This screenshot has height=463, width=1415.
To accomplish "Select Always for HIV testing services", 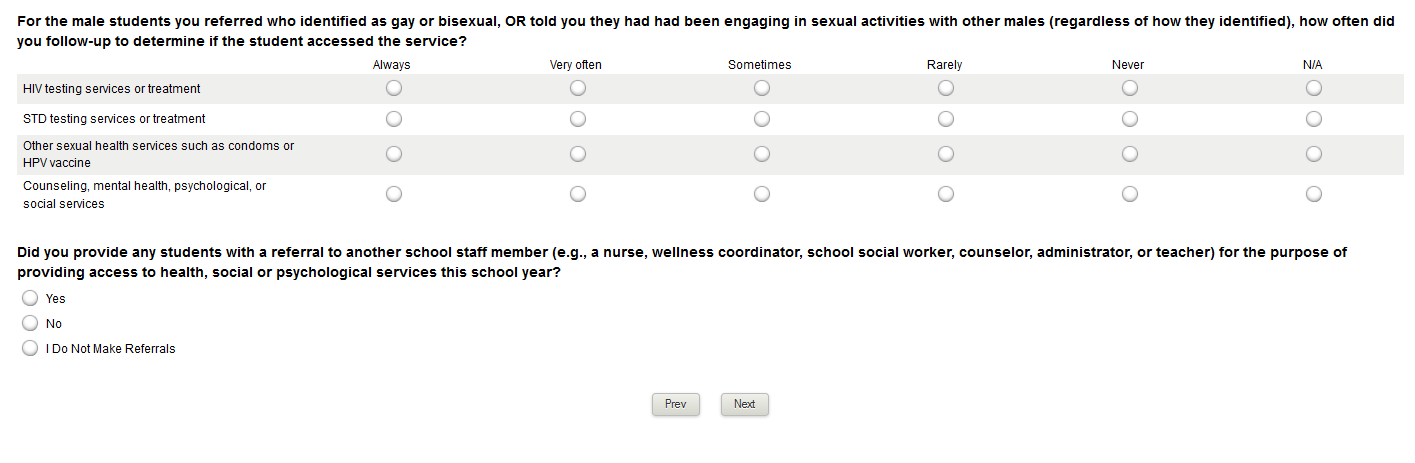I will [x=393, y=88].
